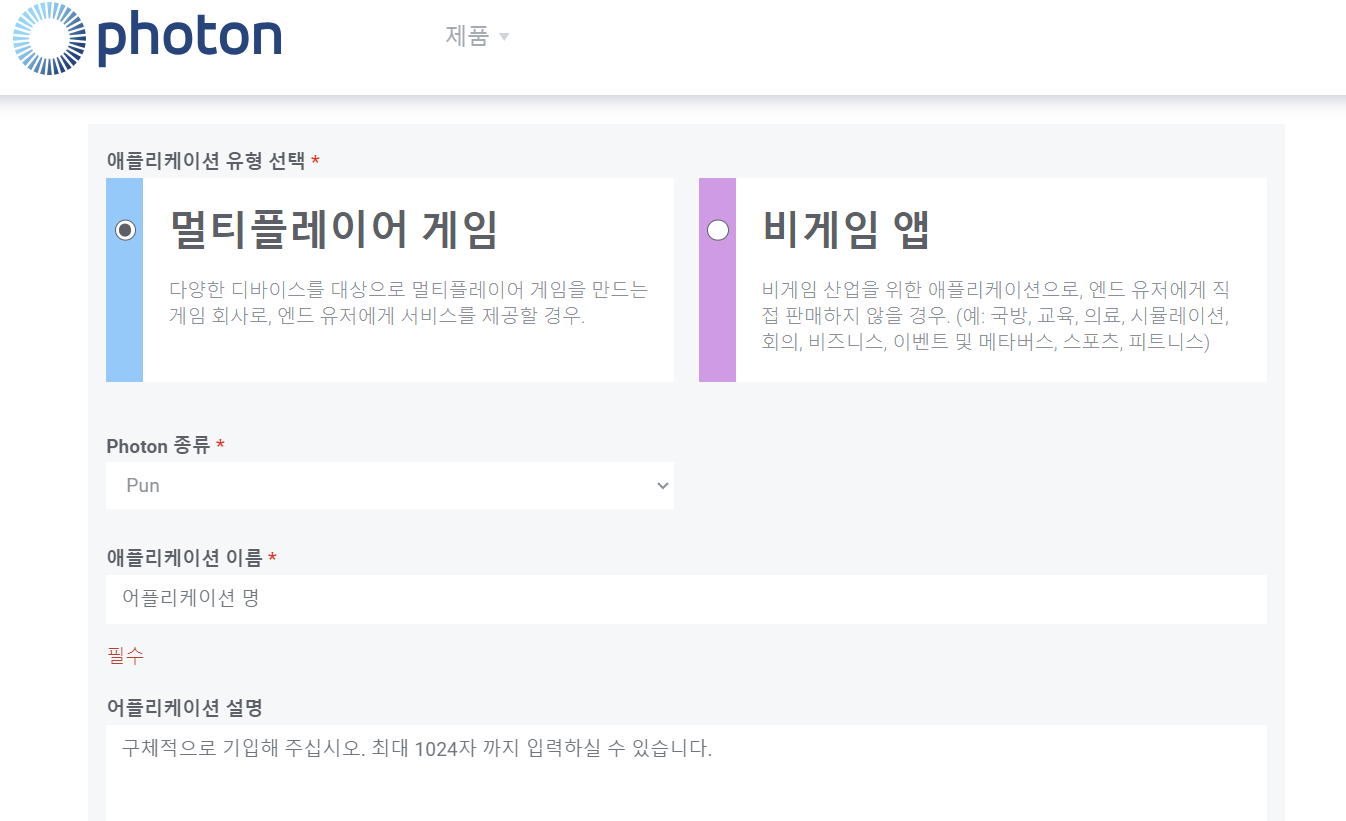
Task: Click the 애플리케이션 유형 선택 label
Action: click(x=206, y=161)
